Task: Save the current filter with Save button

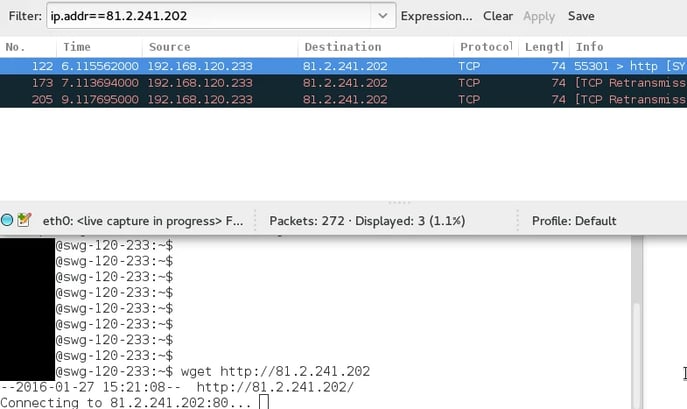Action: (581, 16)
